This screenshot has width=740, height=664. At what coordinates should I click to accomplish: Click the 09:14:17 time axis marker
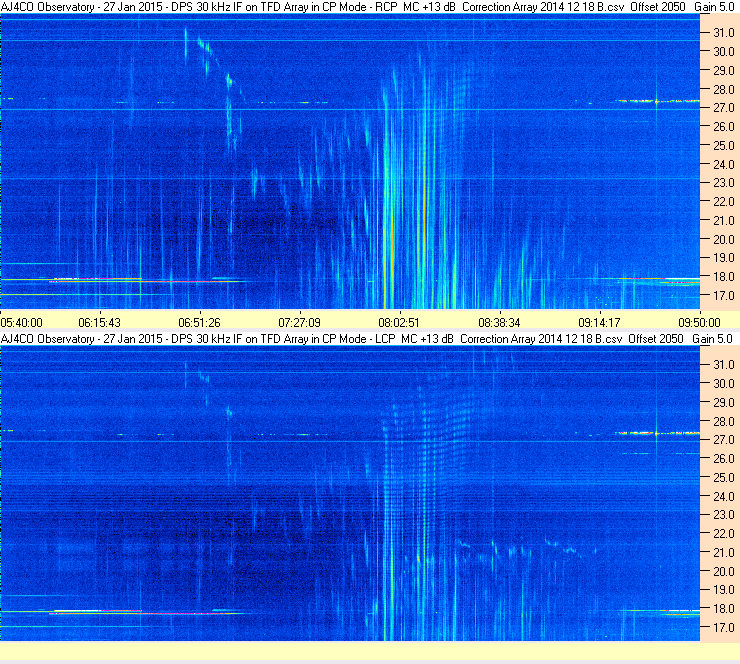click(599, 323)
